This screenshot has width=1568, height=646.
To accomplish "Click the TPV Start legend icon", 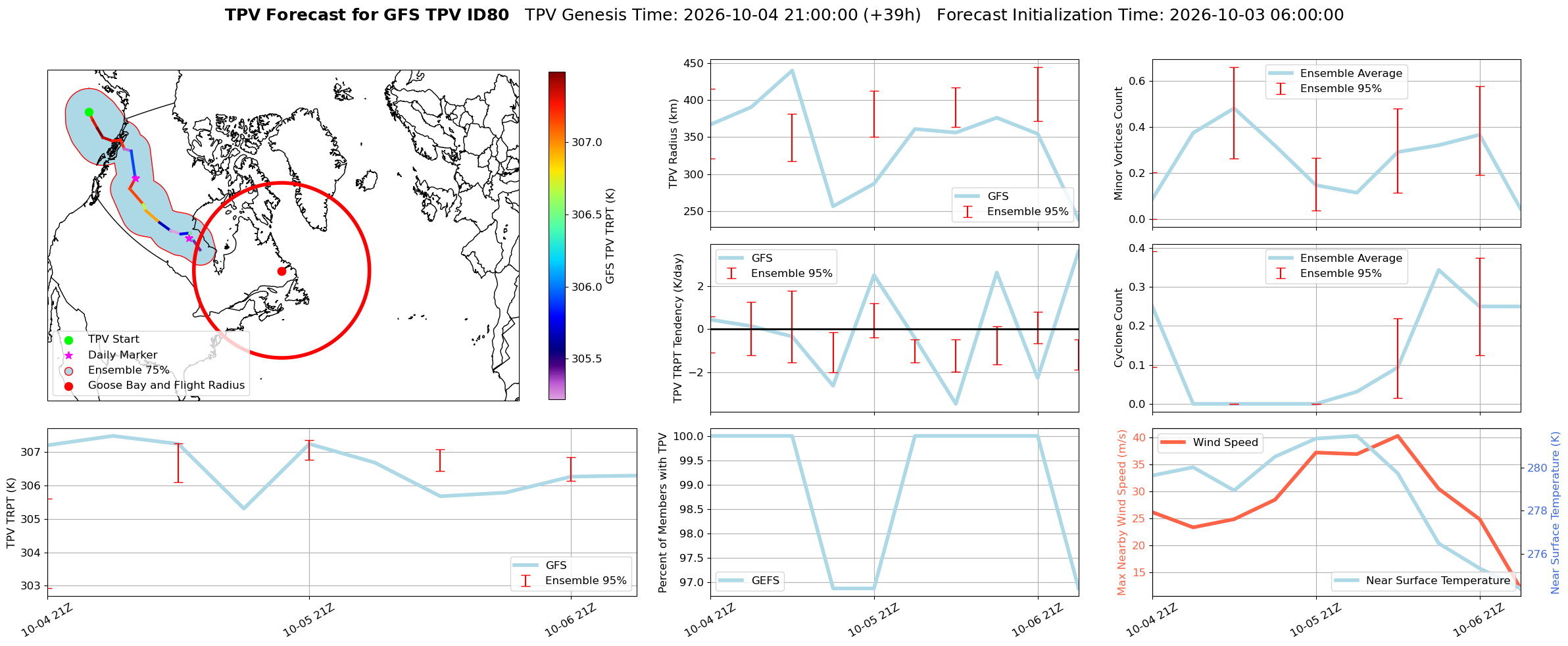I will click(68, 340).
